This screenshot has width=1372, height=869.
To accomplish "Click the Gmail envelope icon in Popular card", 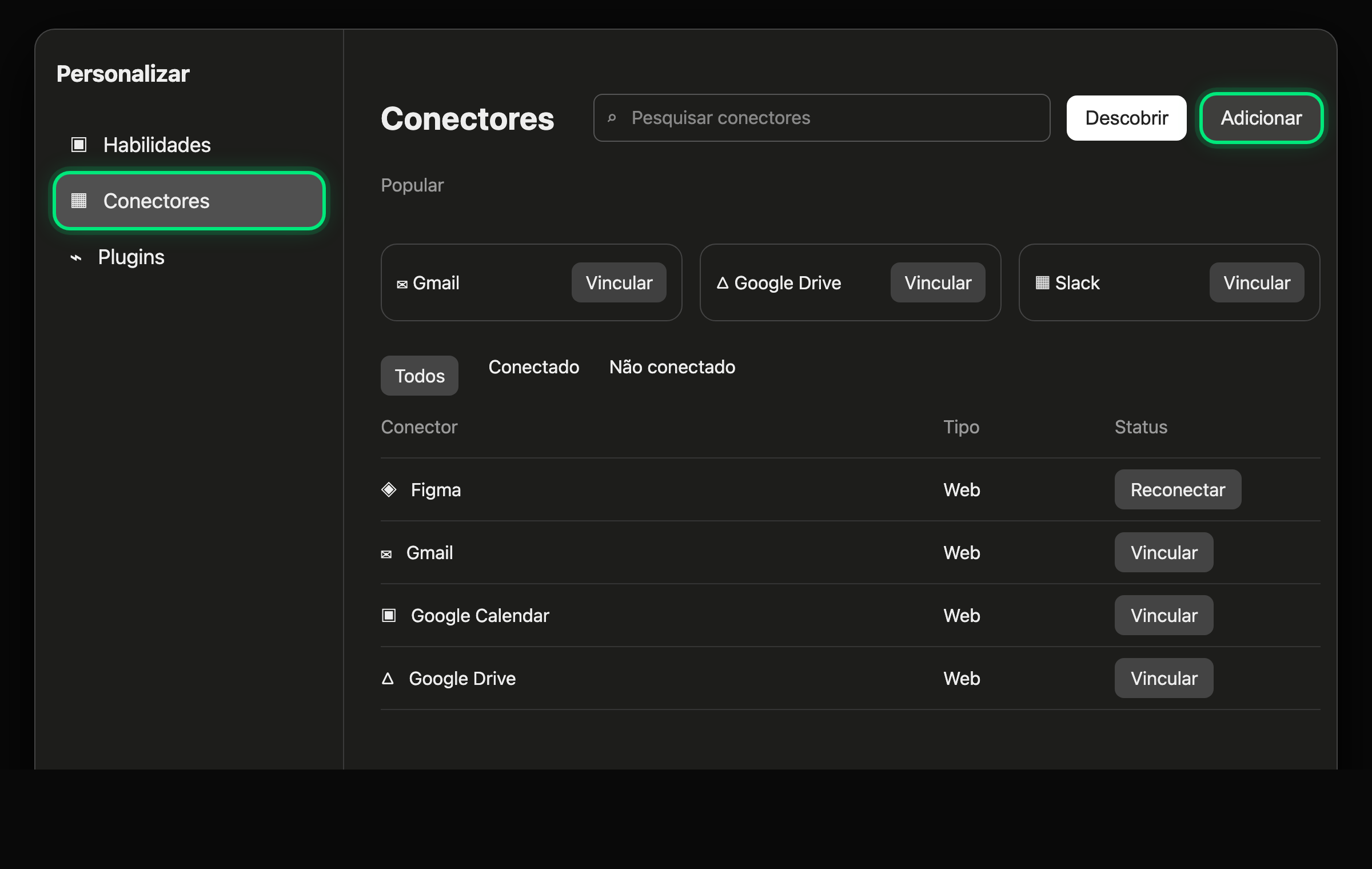I will pyautogui.click(x=402, y=284).
